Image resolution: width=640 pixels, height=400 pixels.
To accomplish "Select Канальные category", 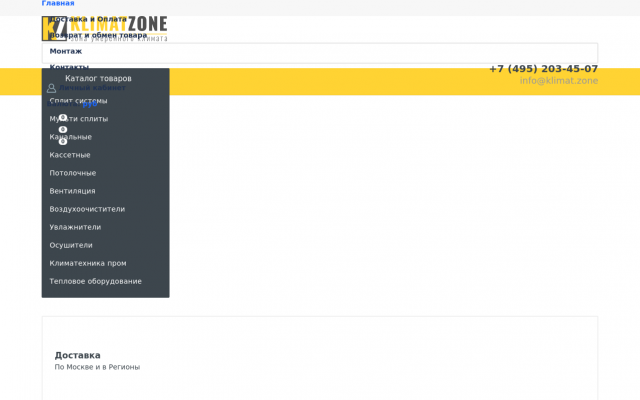I will point(71,137).
